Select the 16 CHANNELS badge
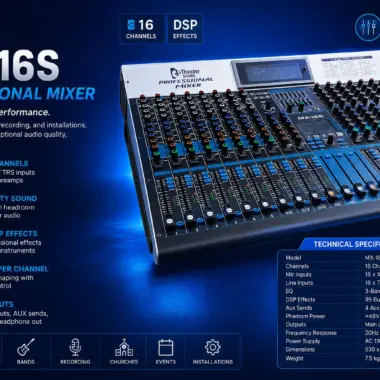Screen dimensions: 380x380 click(141, 28)
